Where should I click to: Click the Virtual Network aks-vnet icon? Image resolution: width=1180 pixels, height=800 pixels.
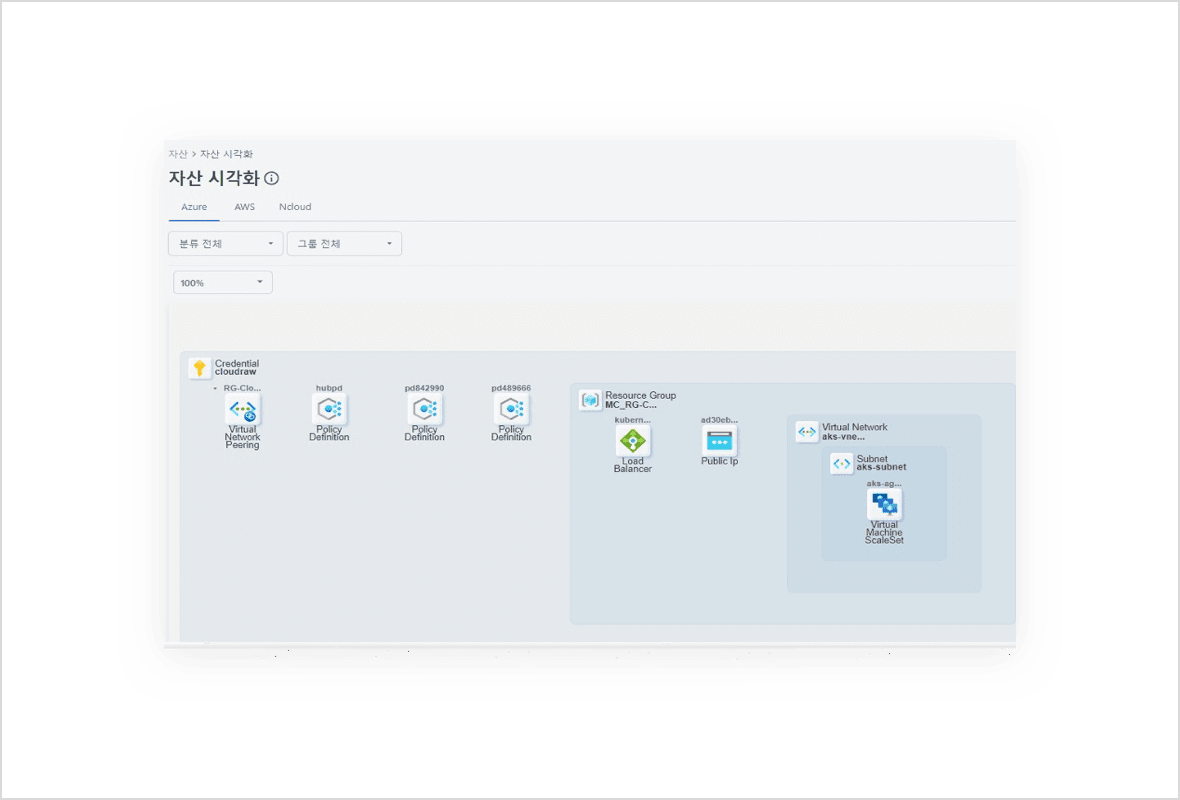point(807,432)
